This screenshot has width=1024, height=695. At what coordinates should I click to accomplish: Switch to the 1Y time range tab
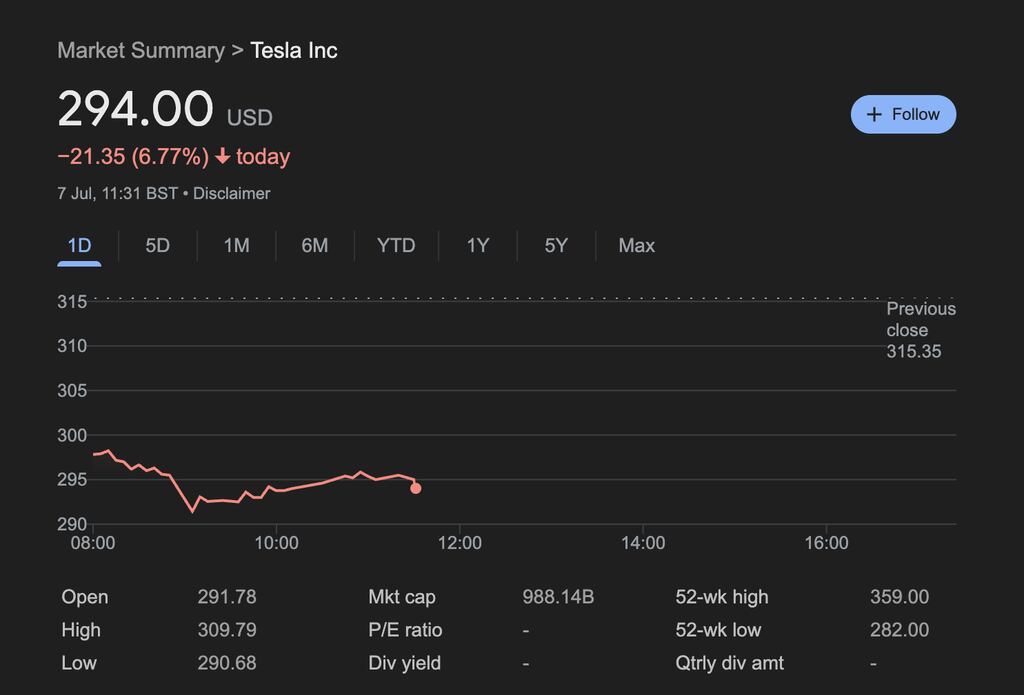(x=477, y=246)
